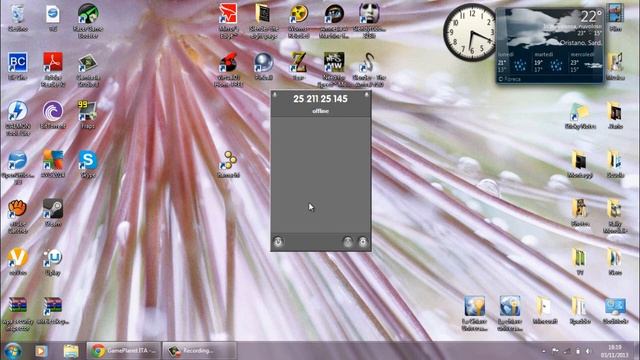
Task: Open Windows Media Player from taskbar
Action: [x=41, y=351]
